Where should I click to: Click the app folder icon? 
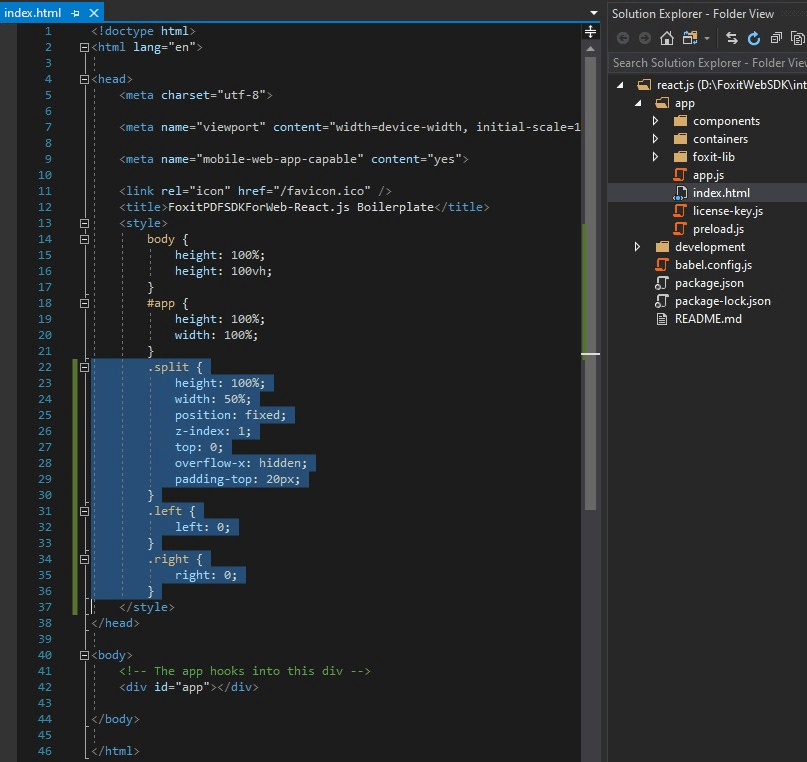pyautogui.click(x=662, y=103)
